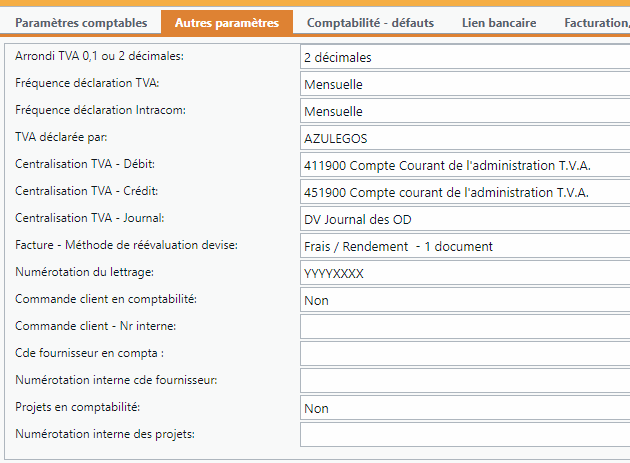The height and width of the screenshot is (463, 630).
Task: Open the Arrondi TVA '2 décimales' field
Action: (x=465, y=57)
